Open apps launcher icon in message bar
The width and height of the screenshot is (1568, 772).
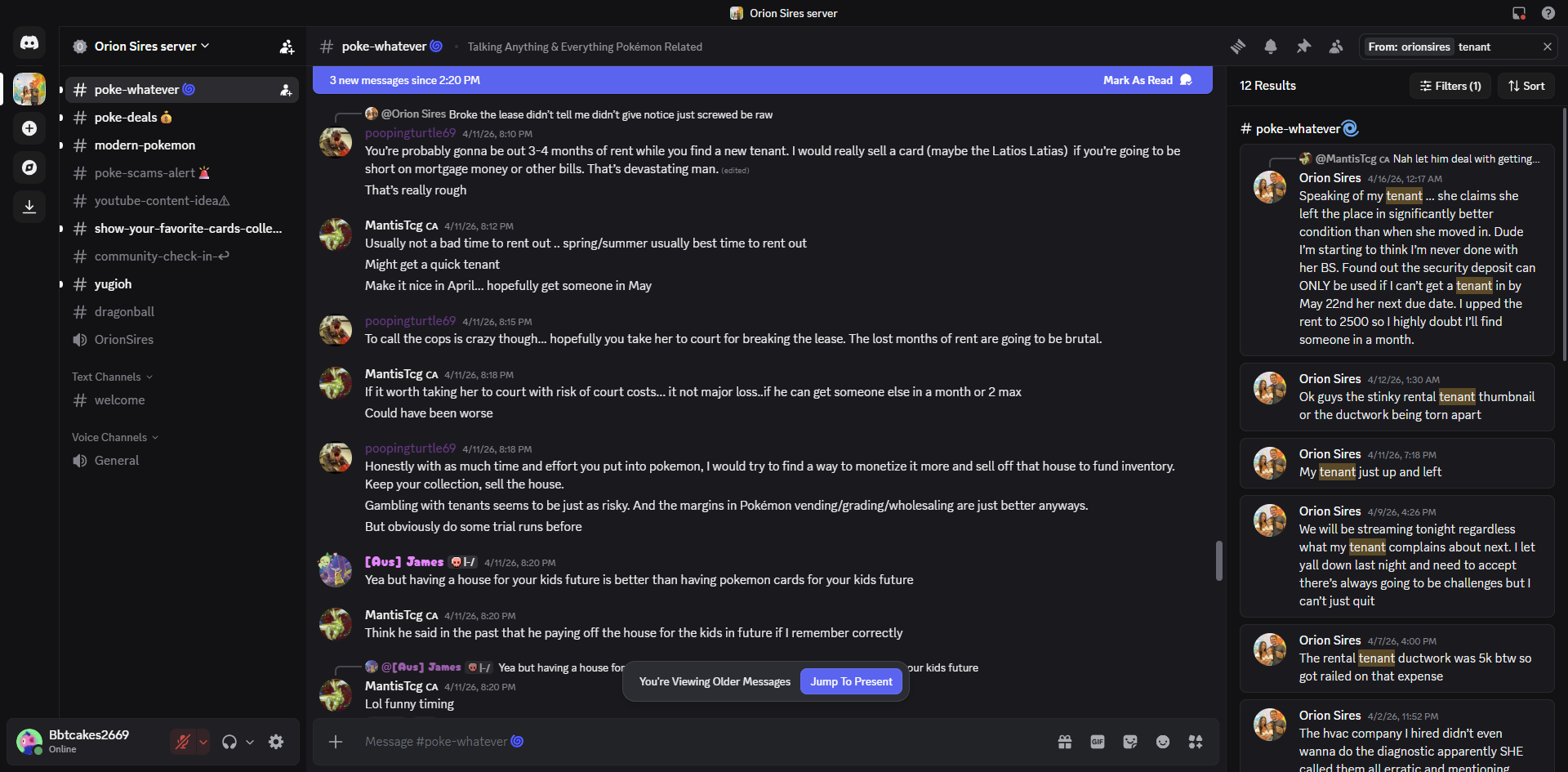[x=1196, y=742]
